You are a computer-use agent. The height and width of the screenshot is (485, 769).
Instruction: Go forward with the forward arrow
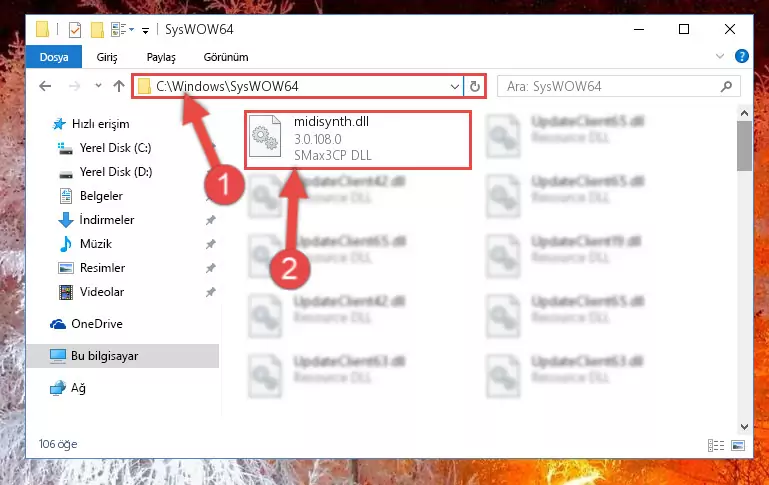point(75,86)
